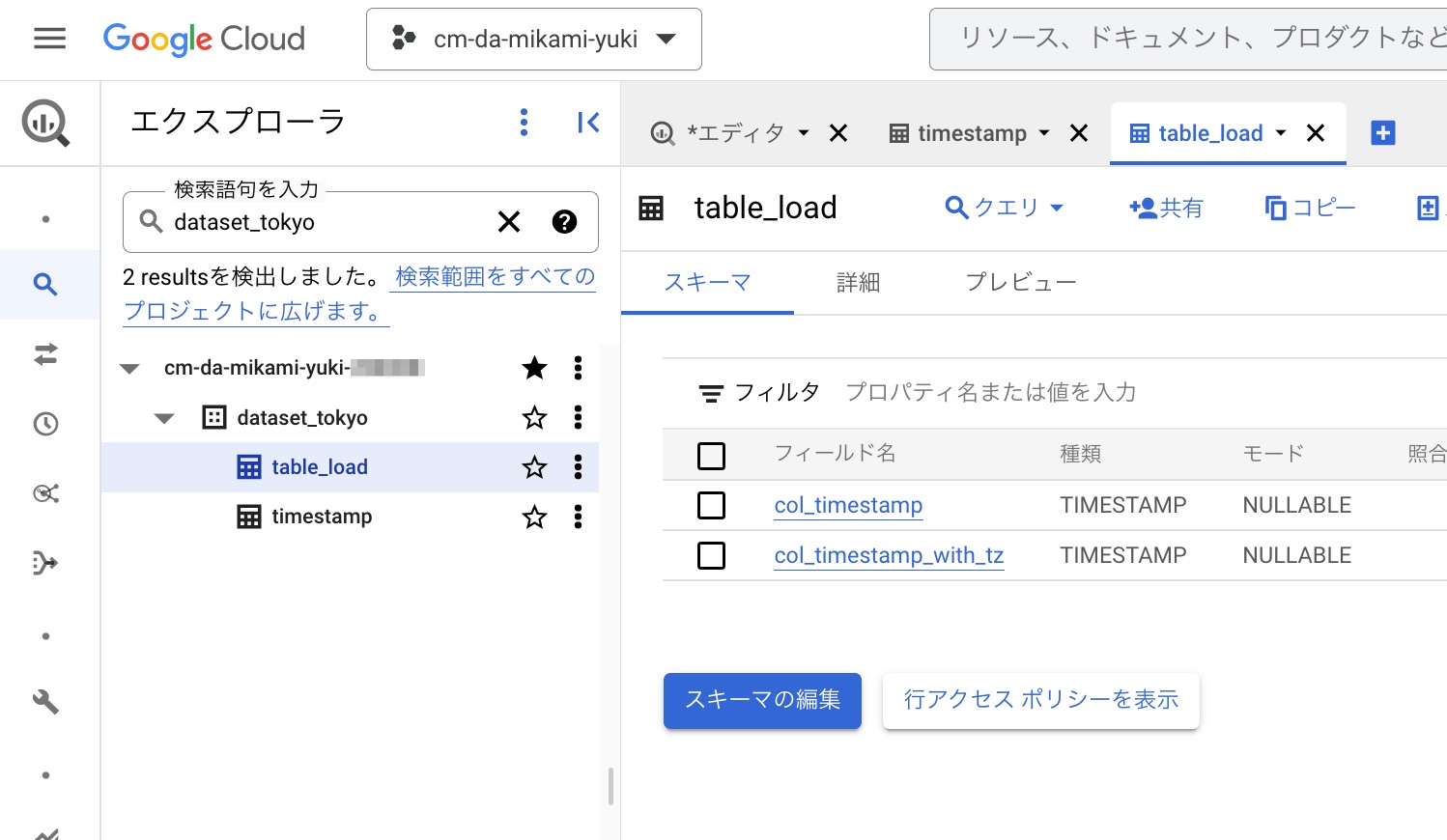
Task: Click the スキーマの編集 button
Action: pos(762,701)
